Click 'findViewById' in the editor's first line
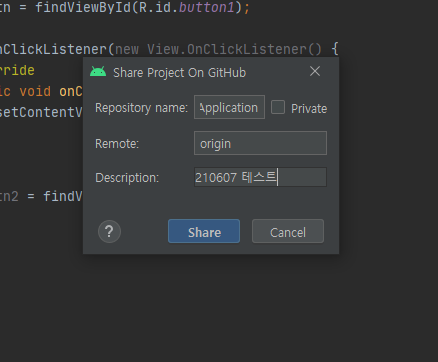The height and width of the screenshot is (362, 438). pyautogui.click(x=83, y=7)
